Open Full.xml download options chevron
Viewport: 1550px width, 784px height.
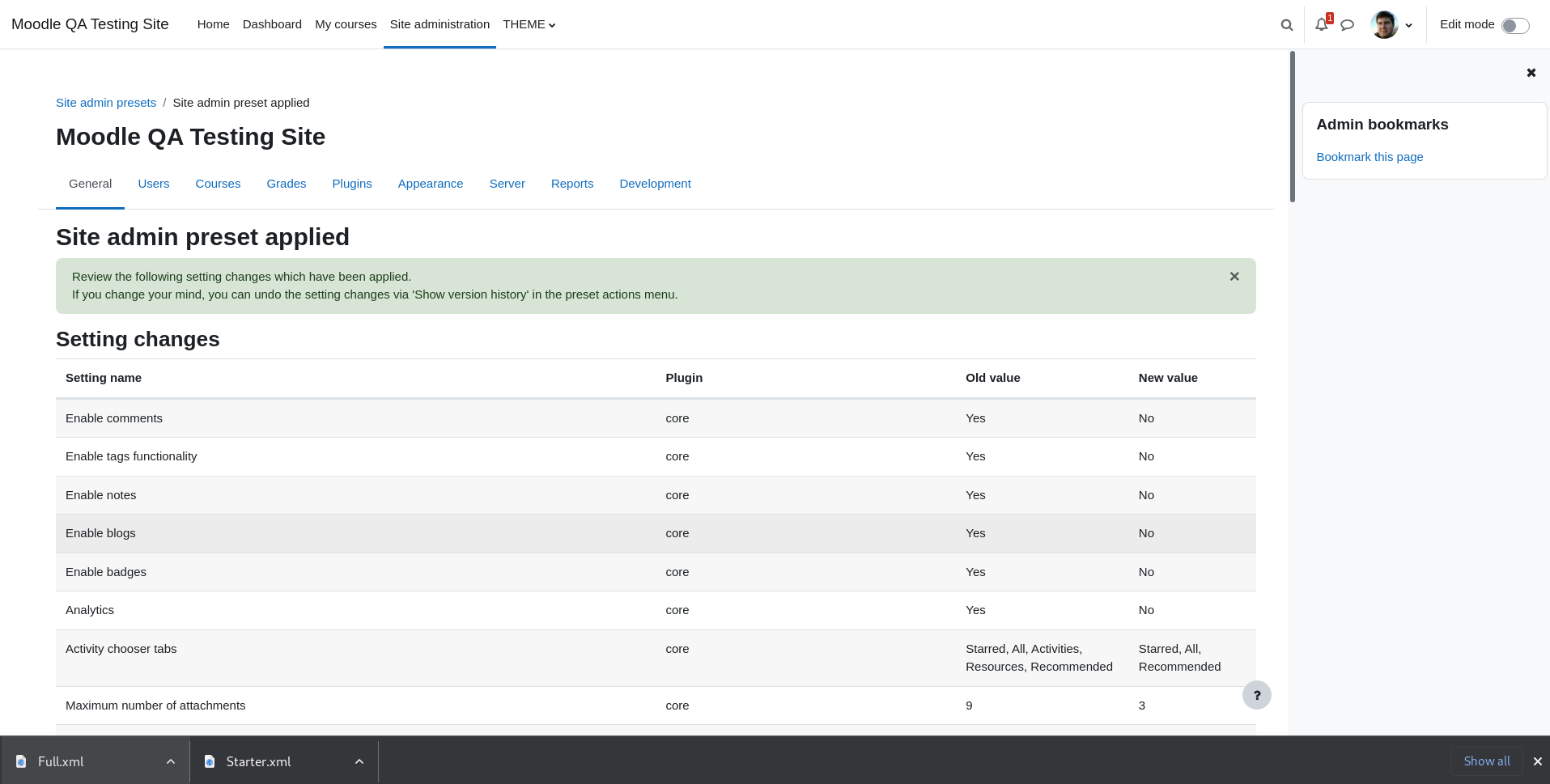tap(171, 761)
